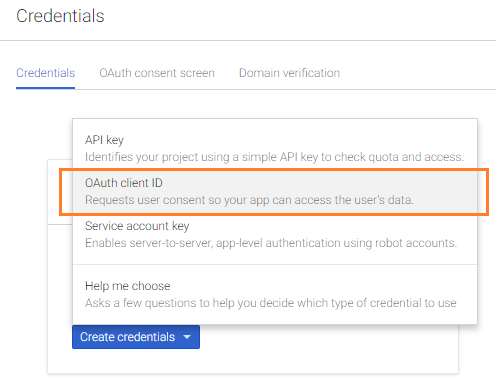
Task: Click 'Requests user consent' description text
Action: 249,200
